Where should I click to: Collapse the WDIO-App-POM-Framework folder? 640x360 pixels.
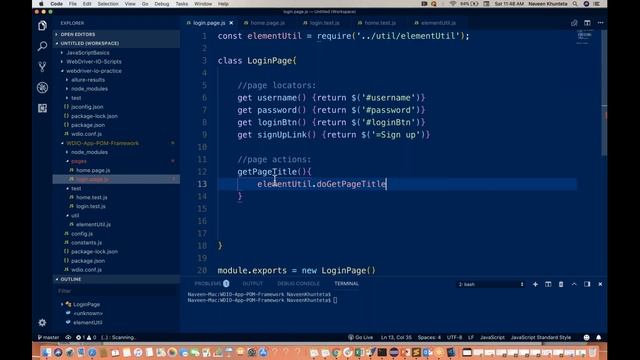[102, 143]
